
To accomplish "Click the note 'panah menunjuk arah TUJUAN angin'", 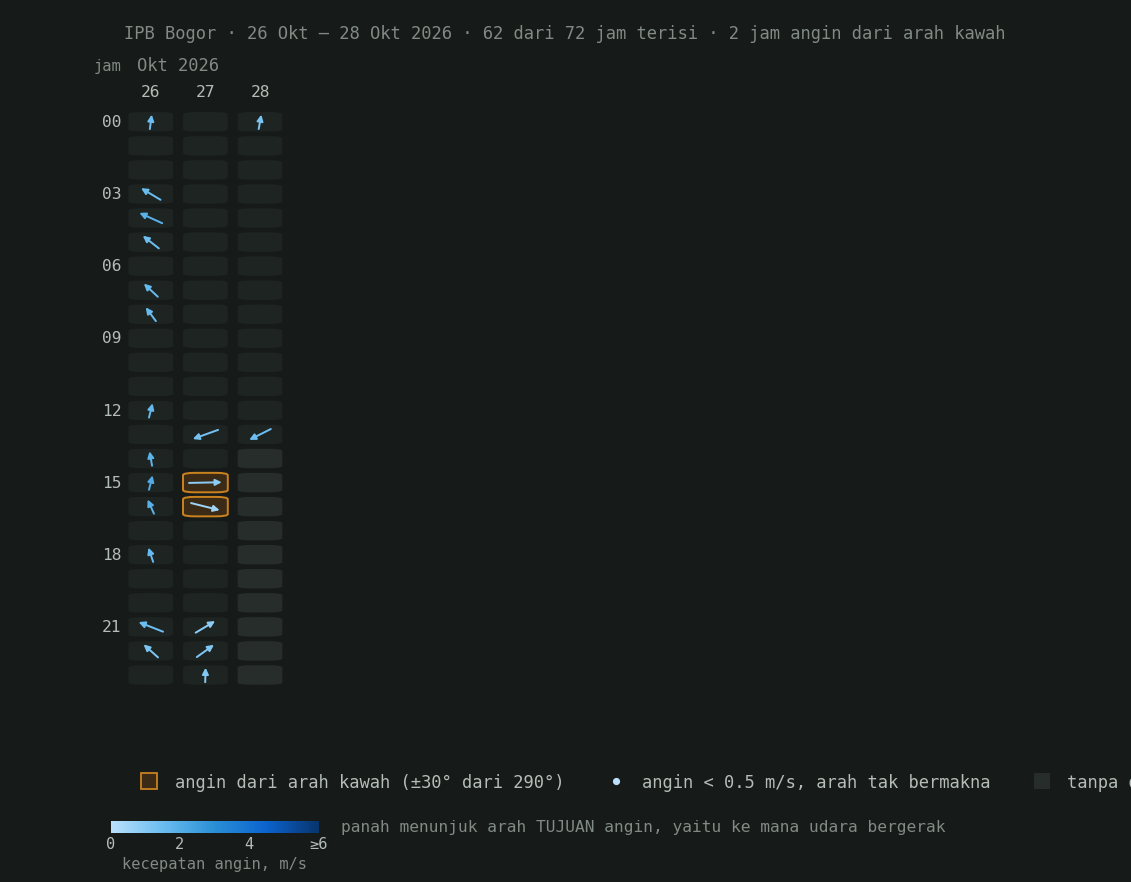I will coord(643,826).
